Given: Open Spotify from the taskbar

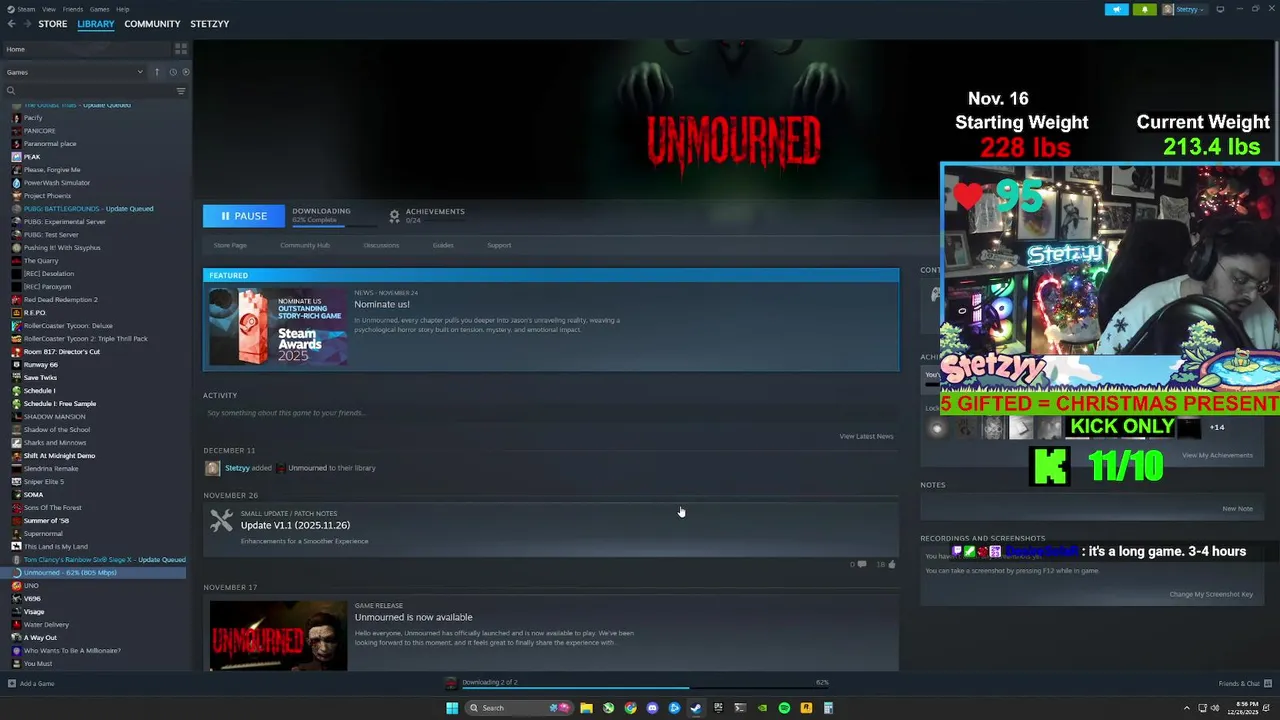Looking at the screenshot, I should point(784,708).
